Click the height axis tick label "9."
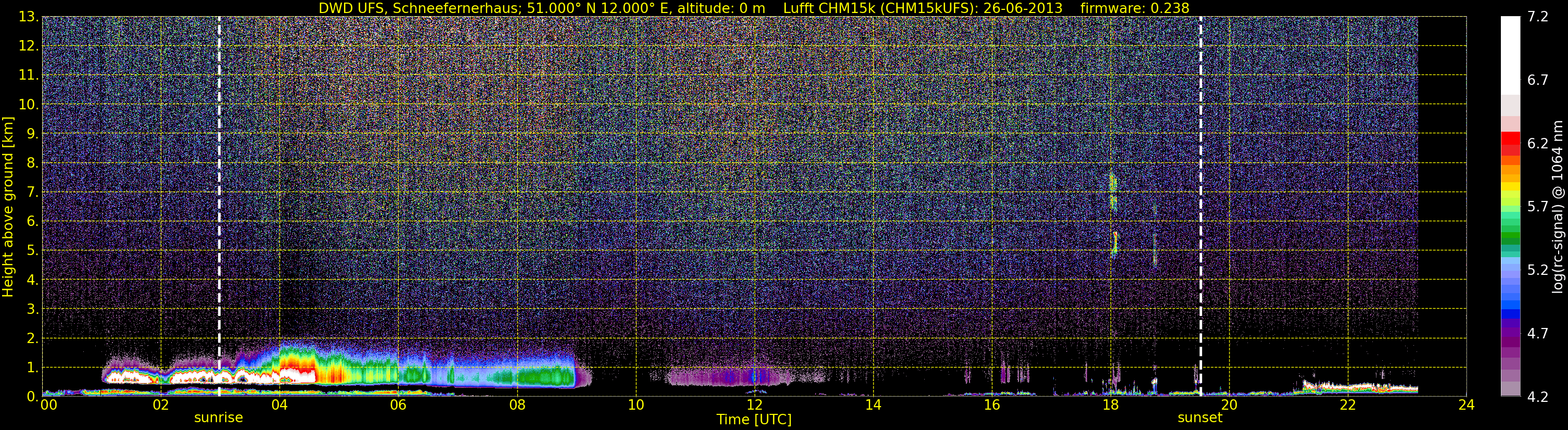This screenshot has width=1568, height=430. [x=32, y=133]
